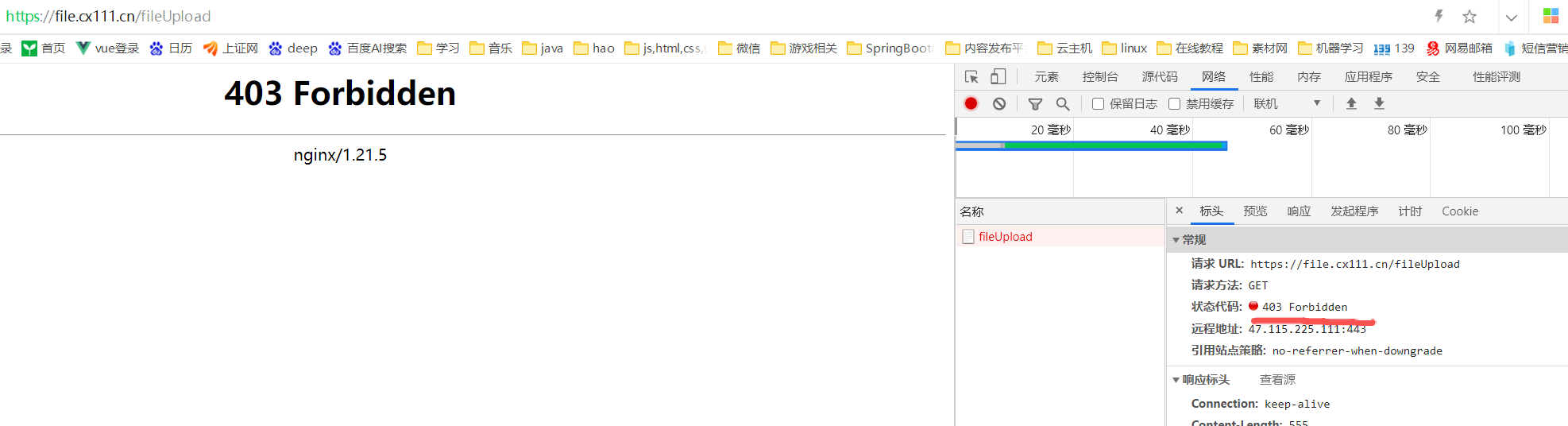Enable the 禁用缓存 checkbox
This screenshot has height=426, width=1568.
tap(1174, 104)
